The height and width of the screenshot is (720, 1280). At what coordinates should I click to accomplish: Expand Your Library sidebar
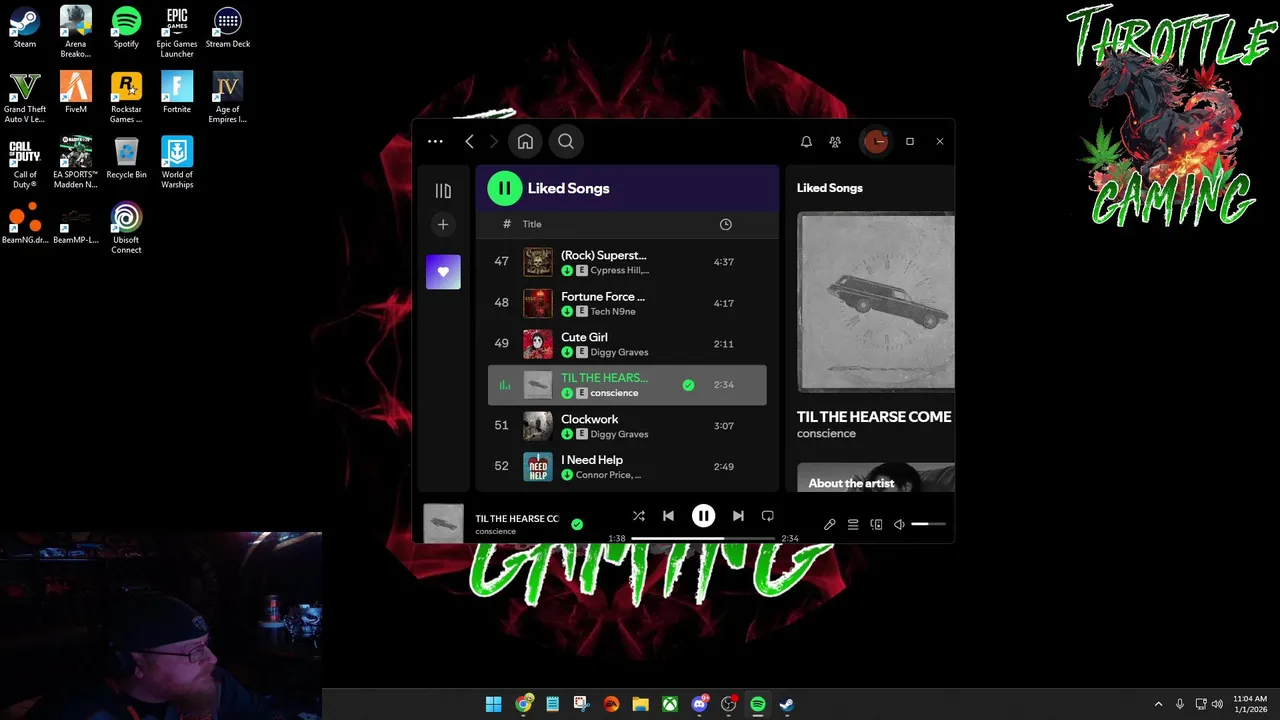(x=443, y=190)
